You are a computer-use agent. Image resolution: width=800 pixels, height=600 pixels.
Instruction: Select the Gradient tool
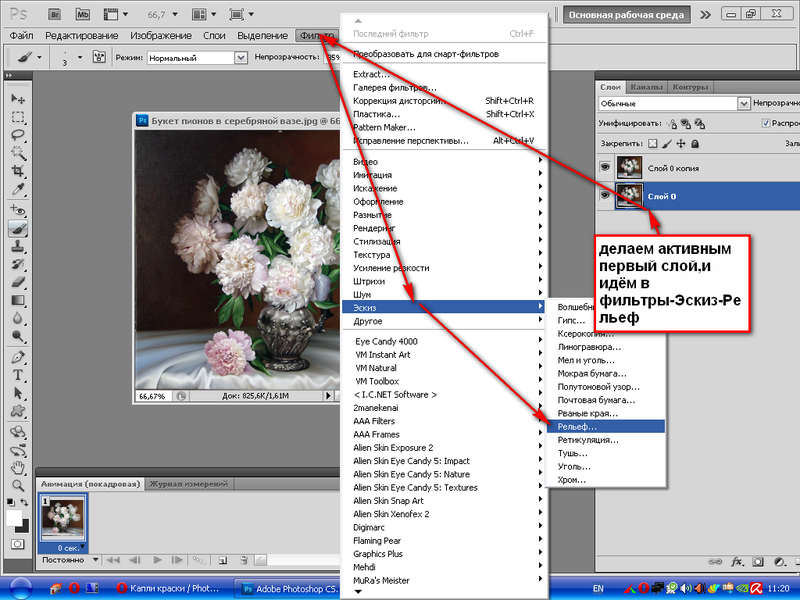click(x=18, y=300)
